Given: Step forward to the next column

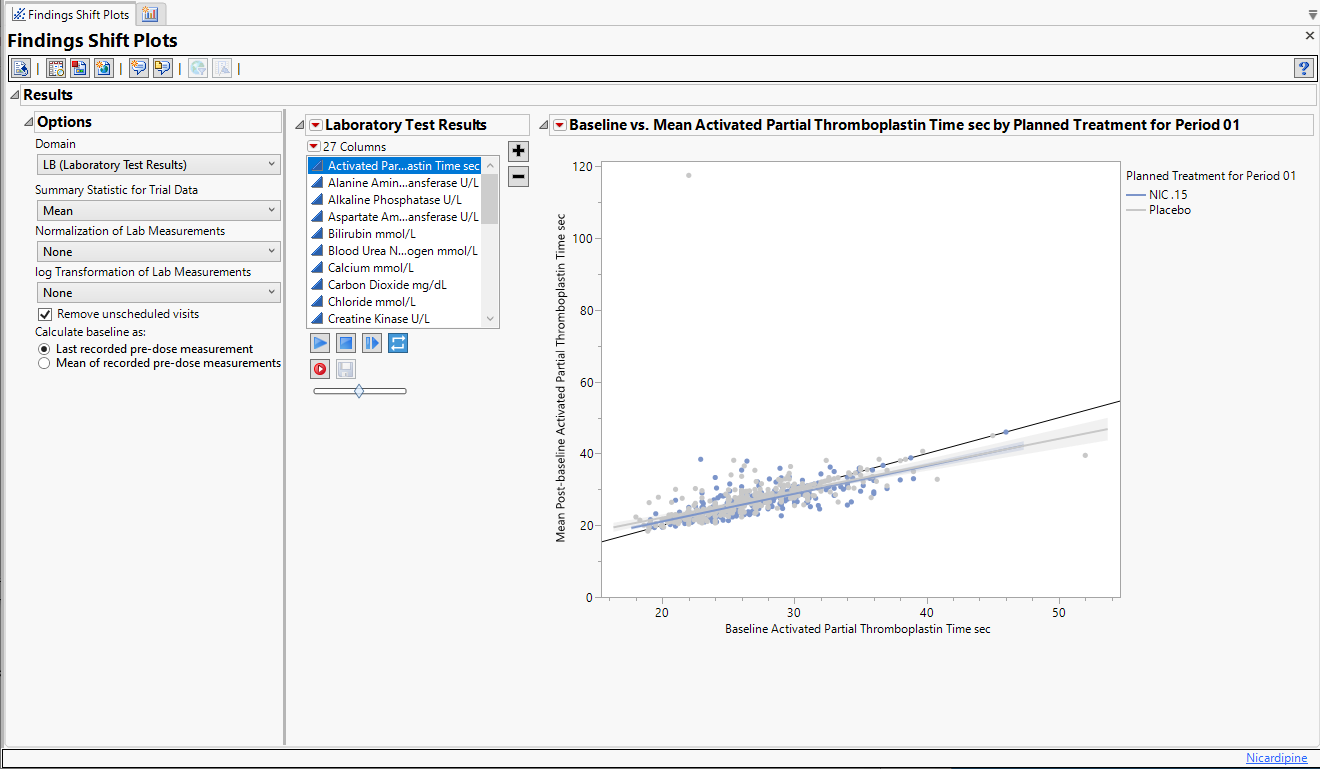Looking at the screenshot, I should coord(372,343).
